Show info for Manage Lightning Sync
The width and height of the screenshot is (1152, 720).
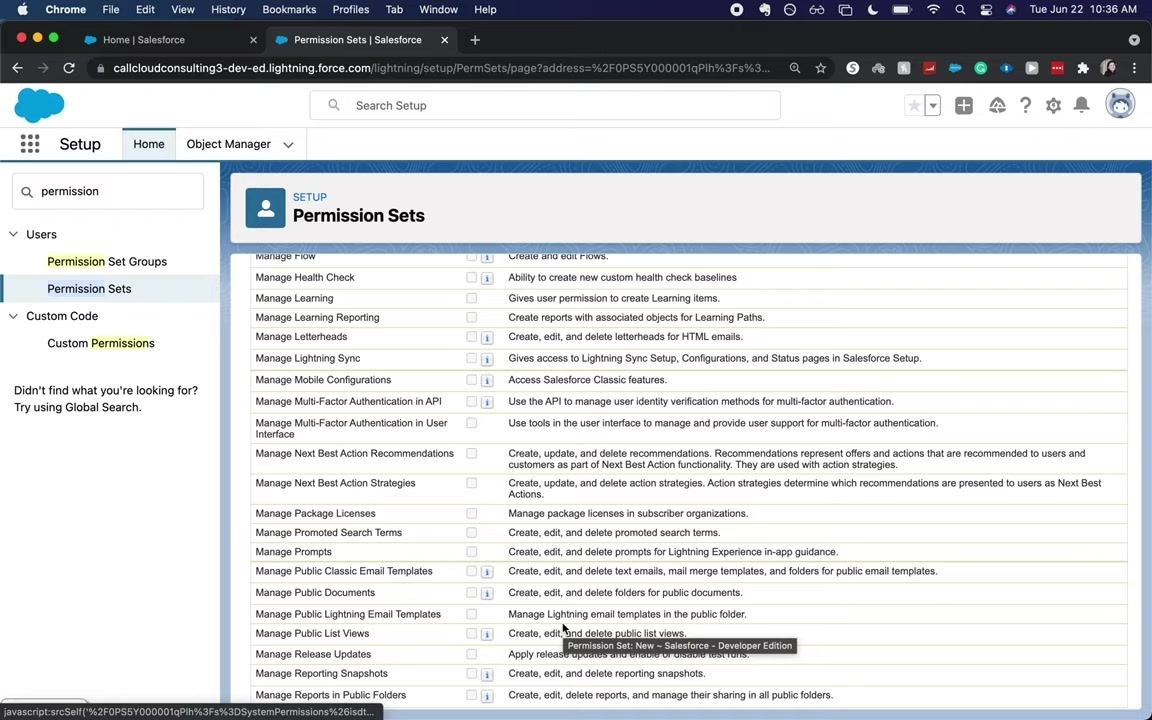tap(487, 359)
